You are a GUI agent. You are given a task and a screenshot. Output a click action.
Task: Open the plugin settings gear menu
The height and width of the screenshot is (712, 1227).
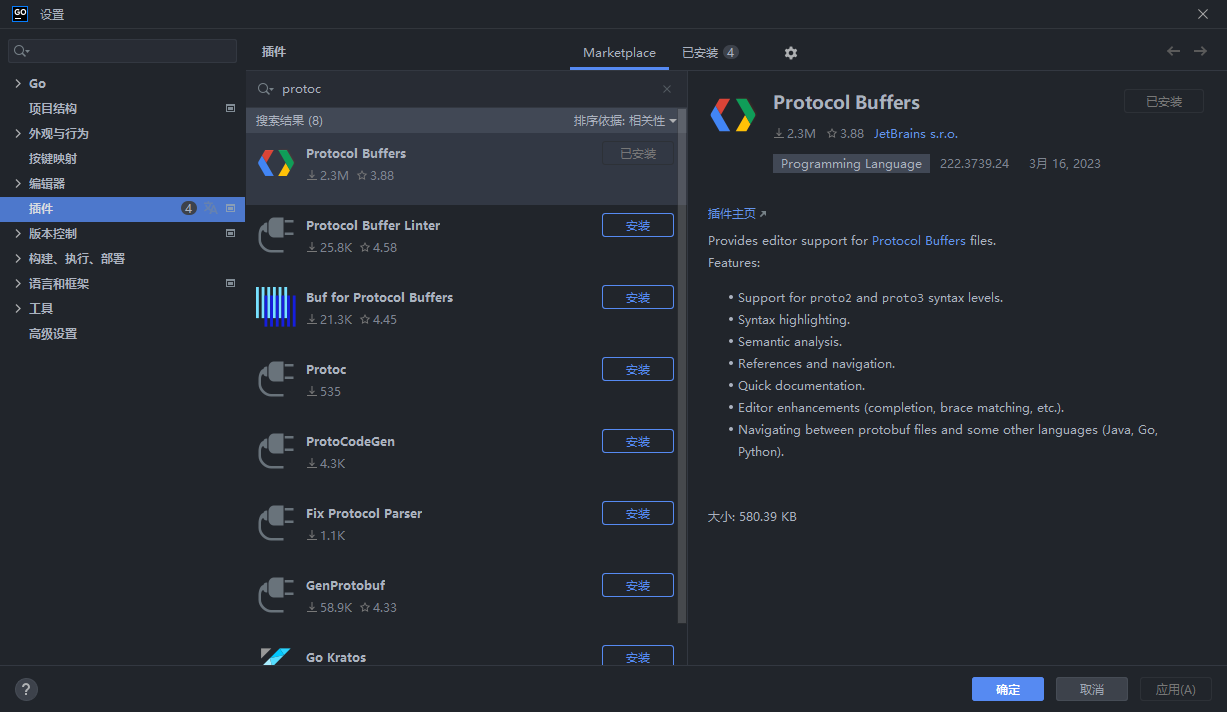click(791, 53)
